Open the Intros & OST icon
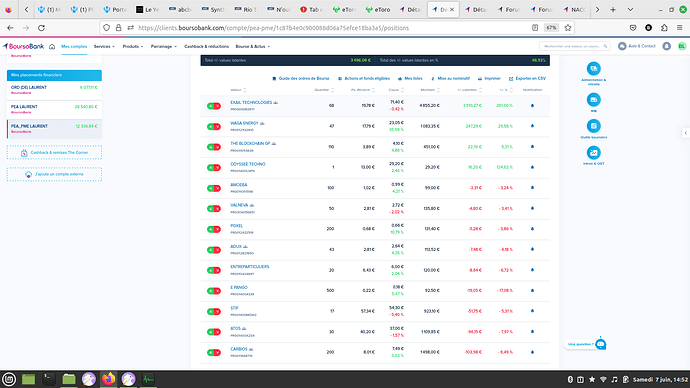The width and height of the screenshot is (690, 388). point(593,153)
